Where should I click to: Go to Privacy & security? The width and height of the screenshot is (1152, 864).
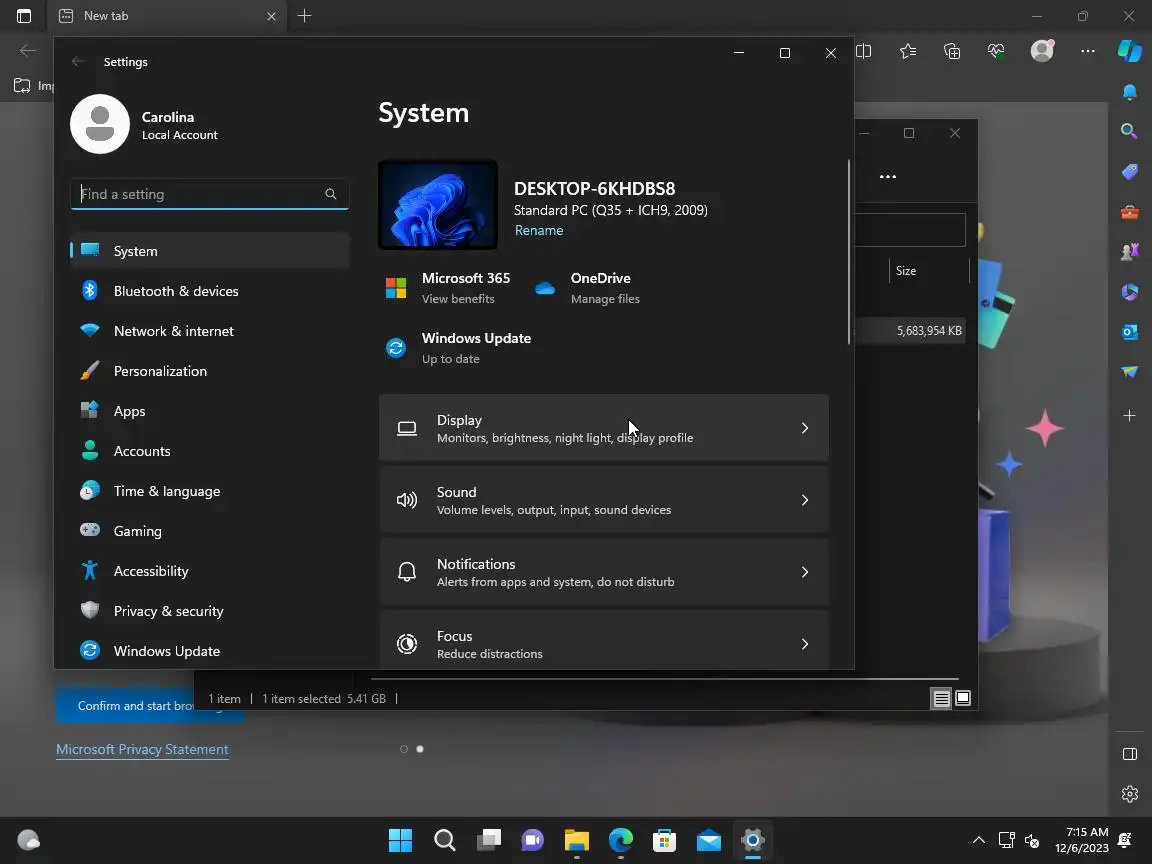coord(209,611)
